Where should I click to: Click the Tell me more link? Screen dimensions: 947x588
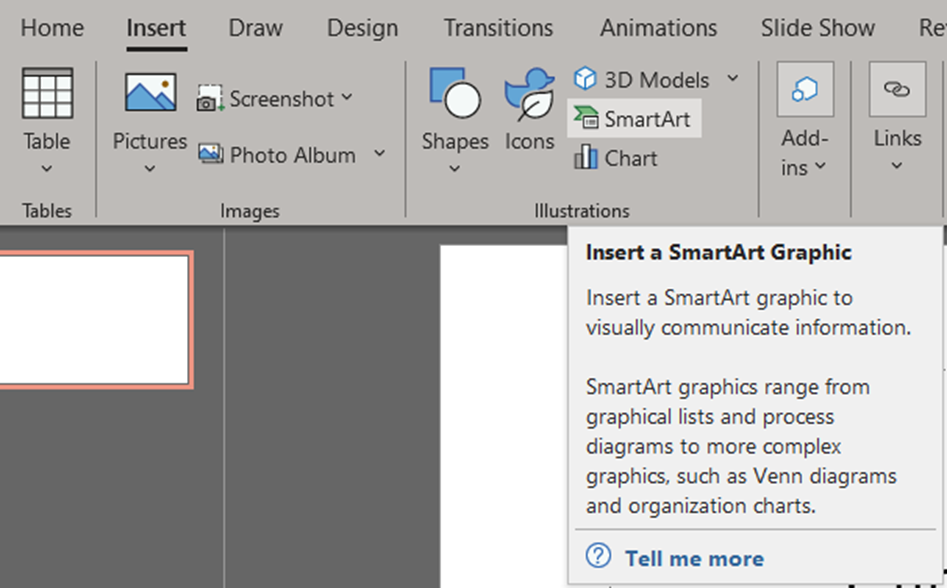click(695, 558)
